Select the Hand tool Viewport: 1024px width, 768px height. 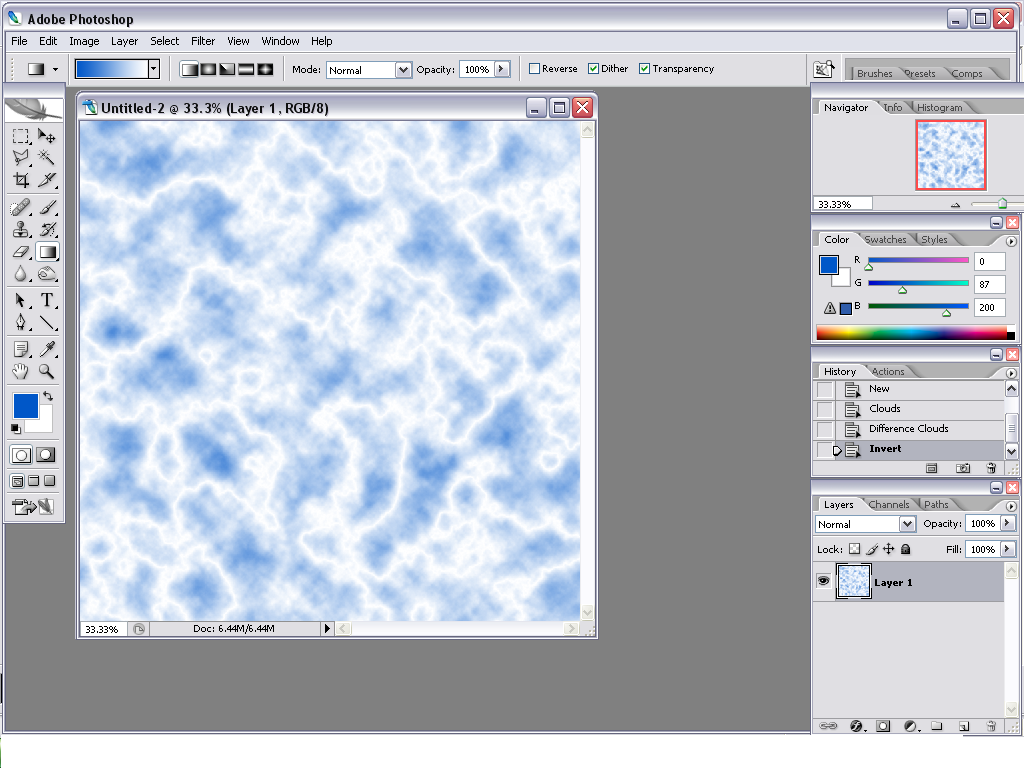[21, 372]
